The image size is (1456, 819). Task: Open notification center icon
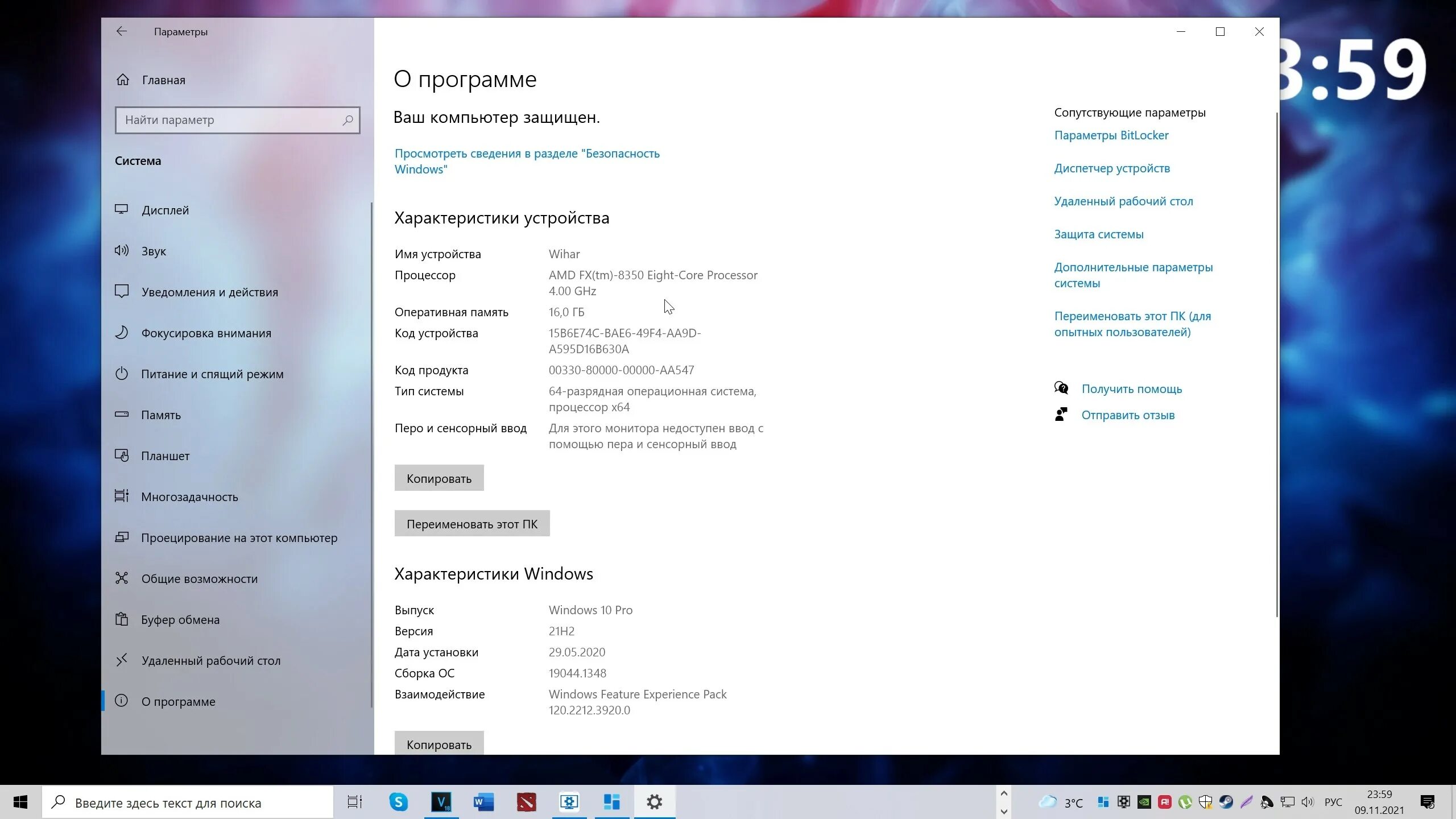tap(1427, 802)
